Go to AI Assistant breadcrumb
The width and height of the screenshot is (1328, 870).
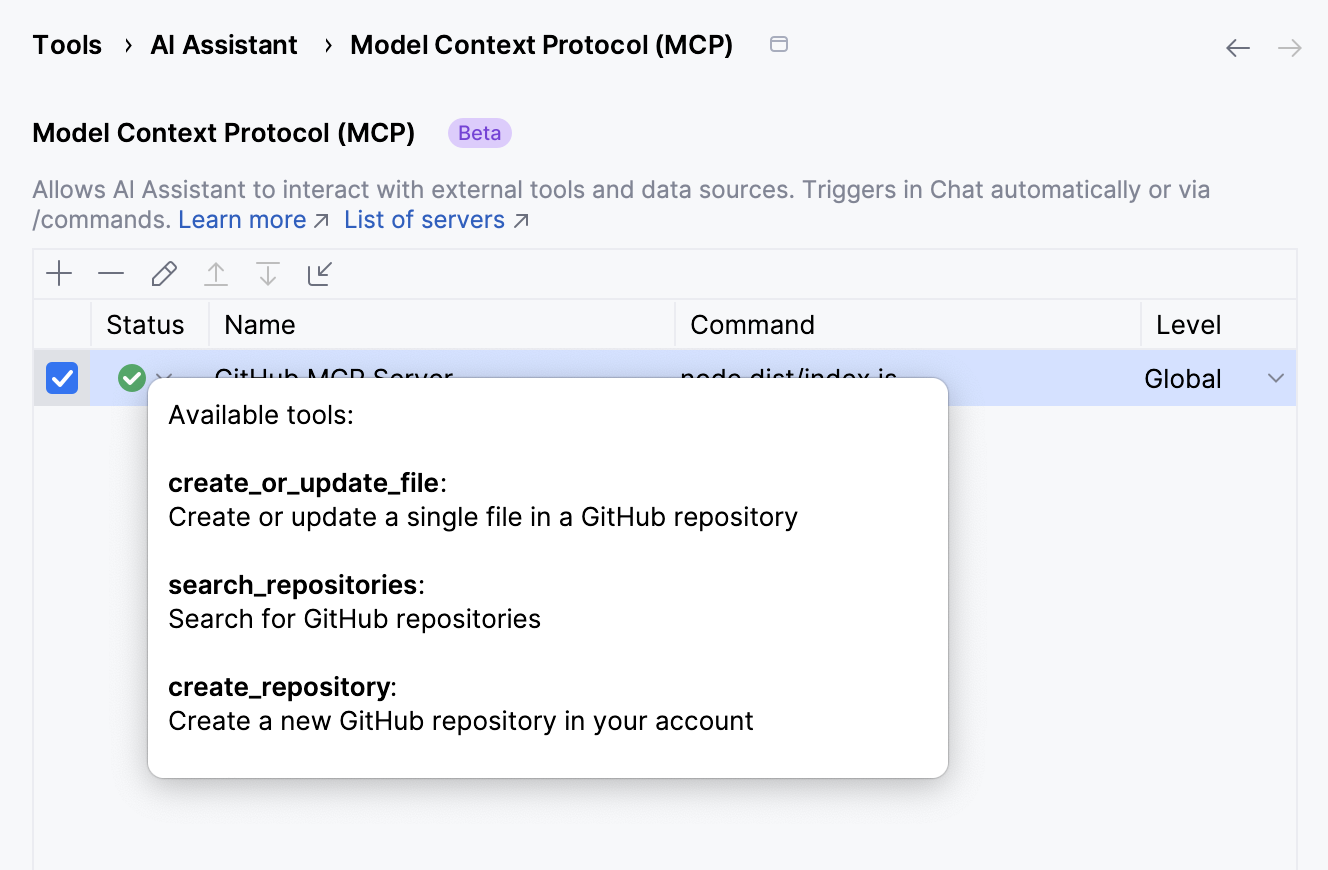[x=224, y=45]
